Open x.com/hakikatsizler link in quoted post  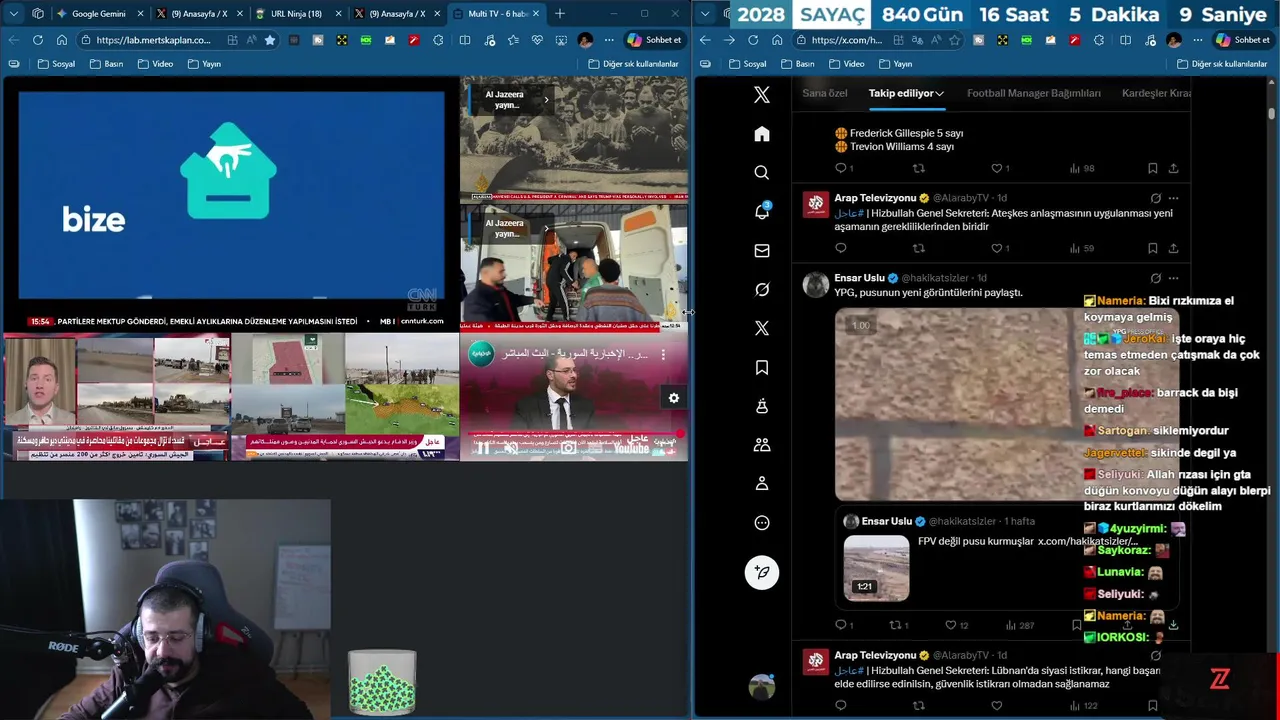point(1088,541)
